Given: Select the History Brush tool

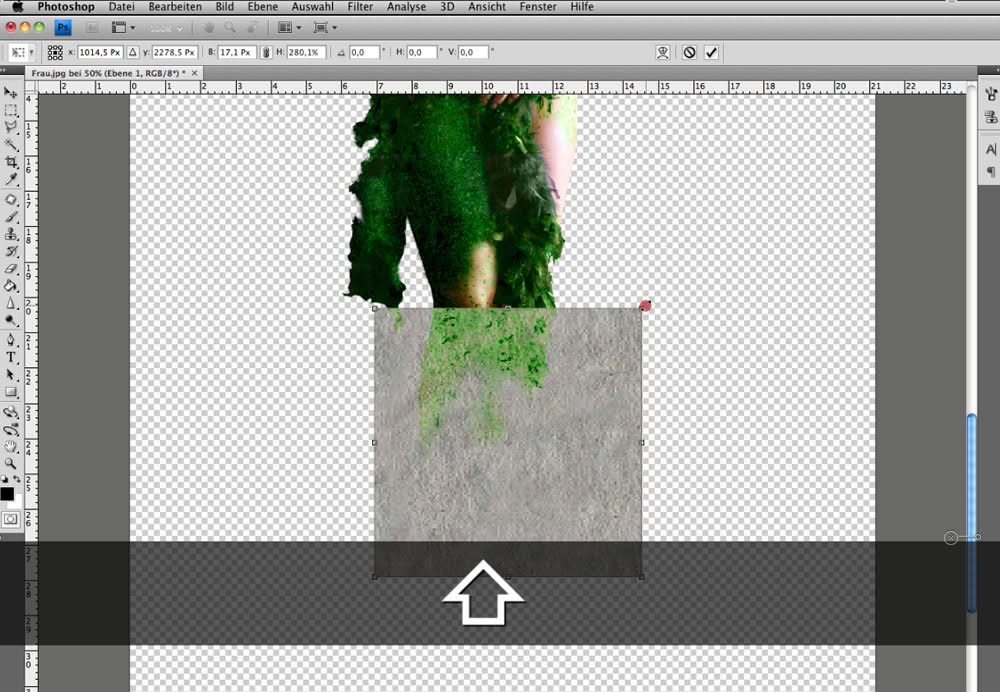Looking at the screenshot, I should 10,251.
